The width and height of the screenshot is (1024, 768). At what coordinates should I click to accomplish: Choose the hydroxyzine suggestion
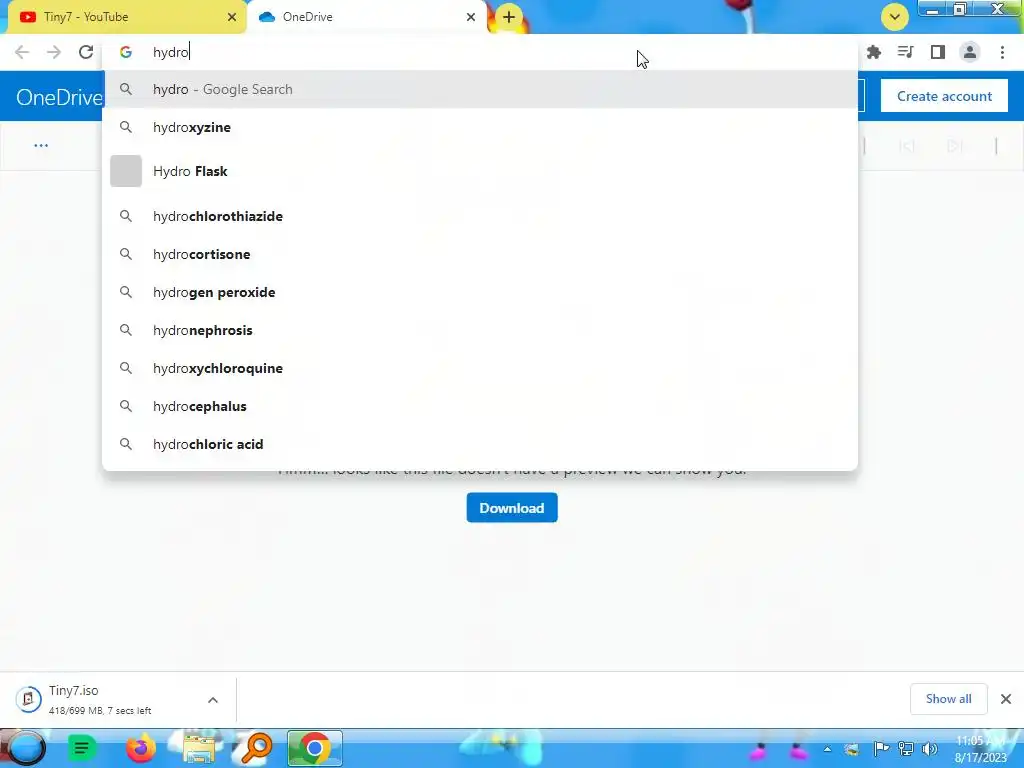[480, 127]
